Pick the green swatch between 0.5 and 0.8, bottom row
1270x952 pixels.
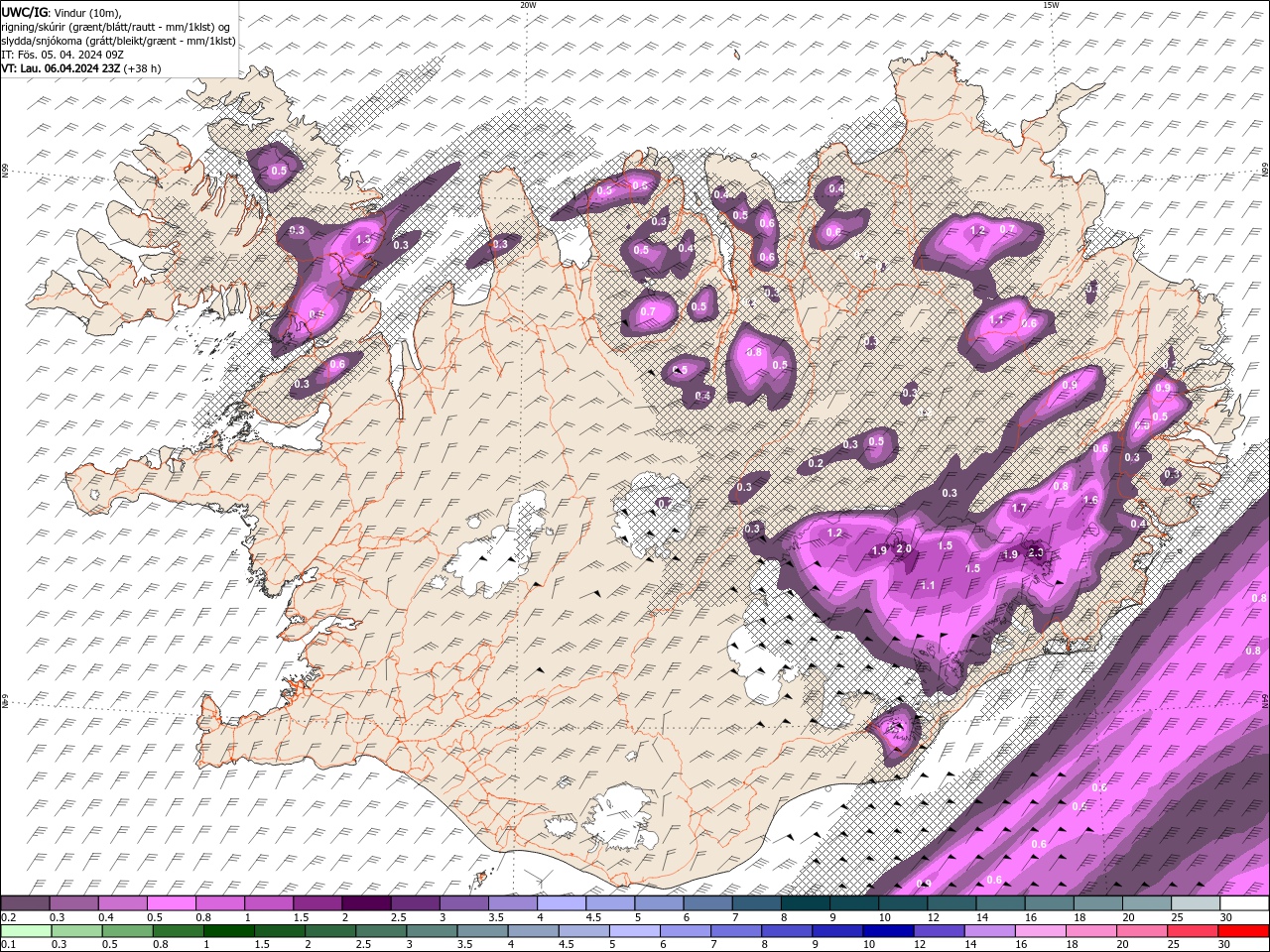tap(127, 930)
